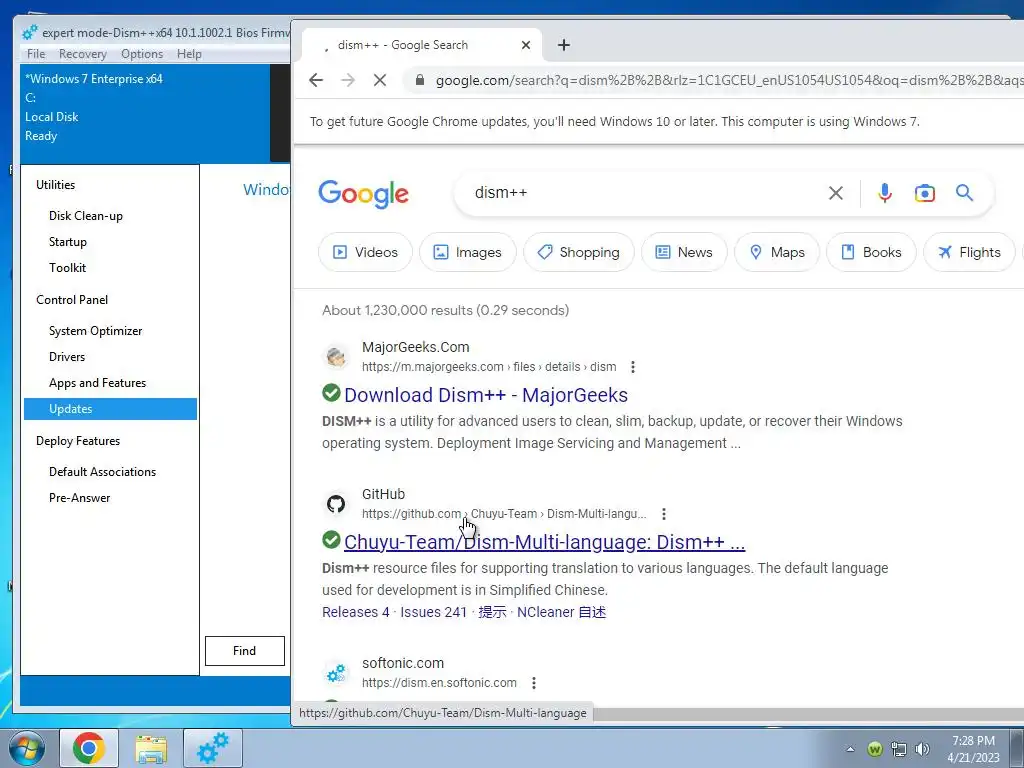
Task: Click the Google logo
Action: 364,194
